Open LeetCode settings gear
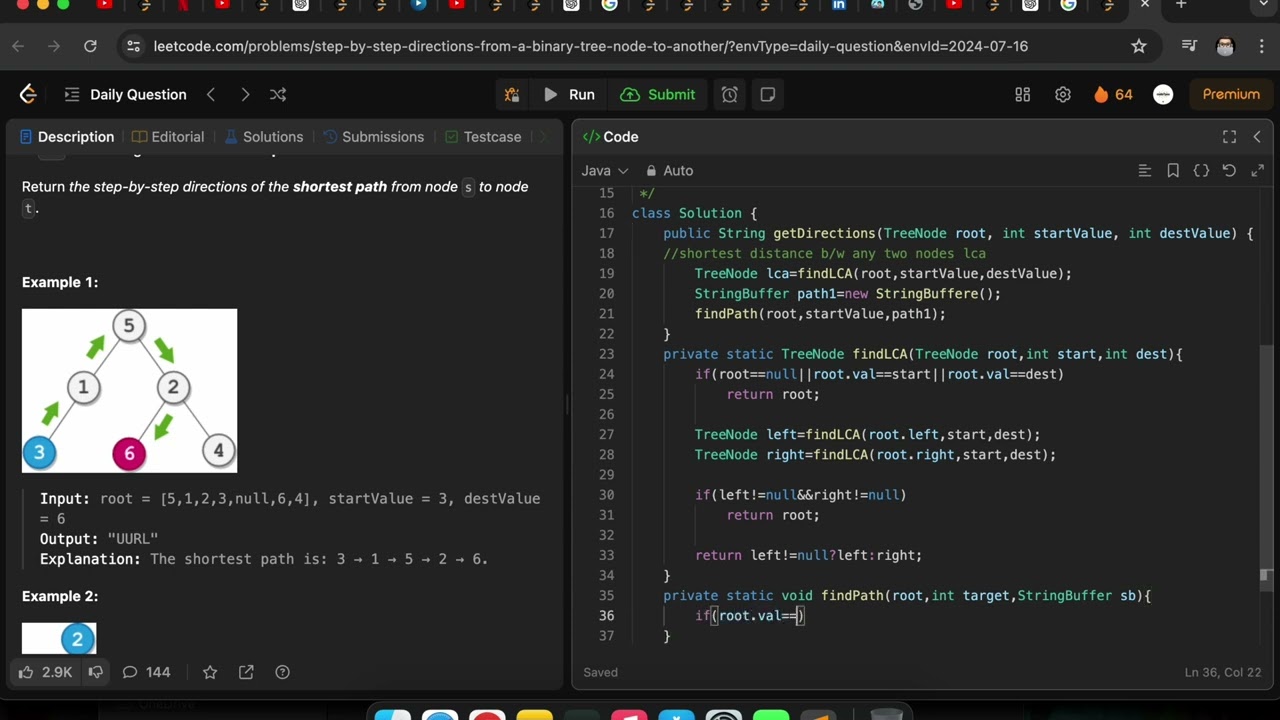The height and width of the screenshot is (720, 1280). pos(1063,94)
